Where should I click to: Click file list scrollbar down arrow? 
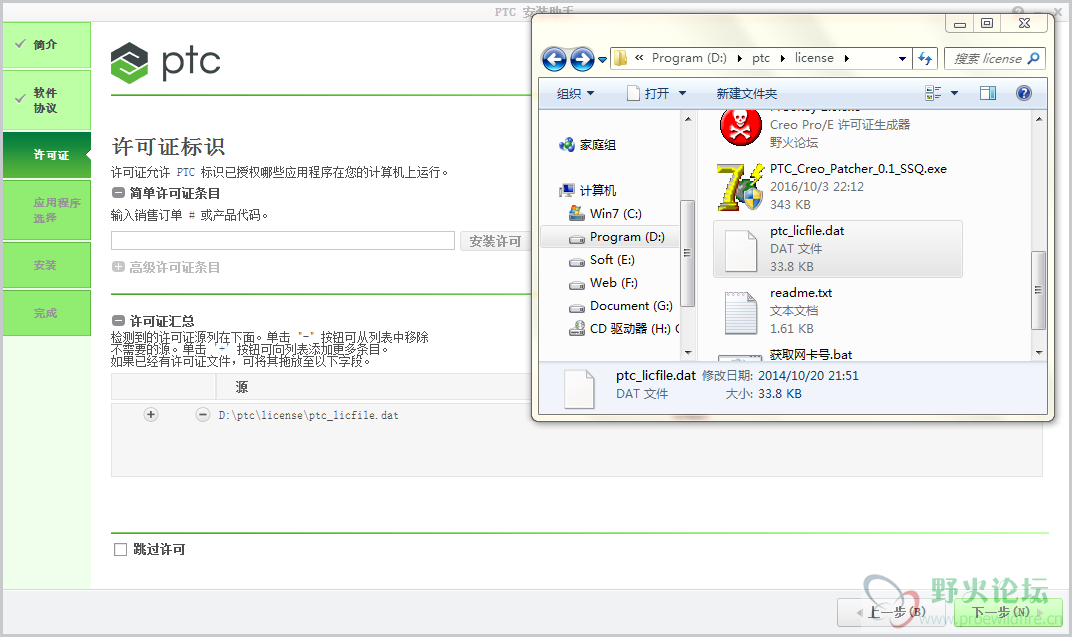tap(1038, 353)
